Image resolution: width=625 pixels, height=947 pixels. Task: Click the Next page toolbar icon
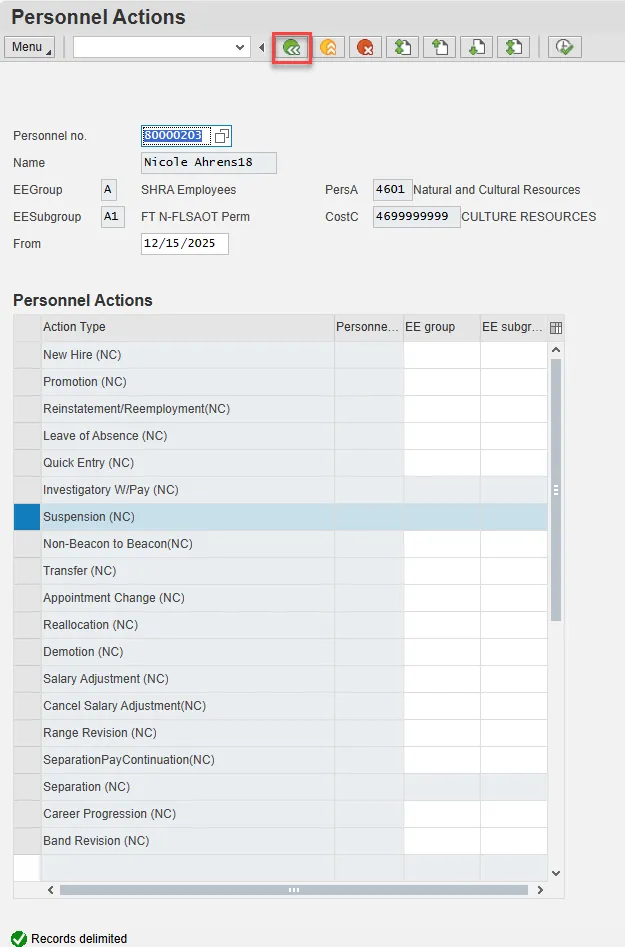coord(475,47)
